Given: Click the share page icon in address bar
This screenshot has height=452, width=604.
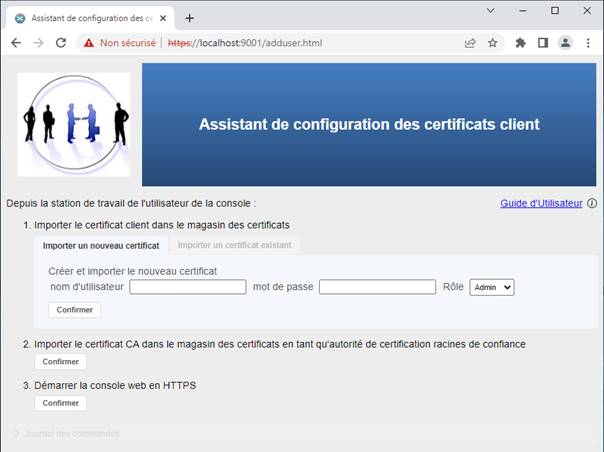Looking at the screenshot, I should pyautogui.click(x=470, y=43).
